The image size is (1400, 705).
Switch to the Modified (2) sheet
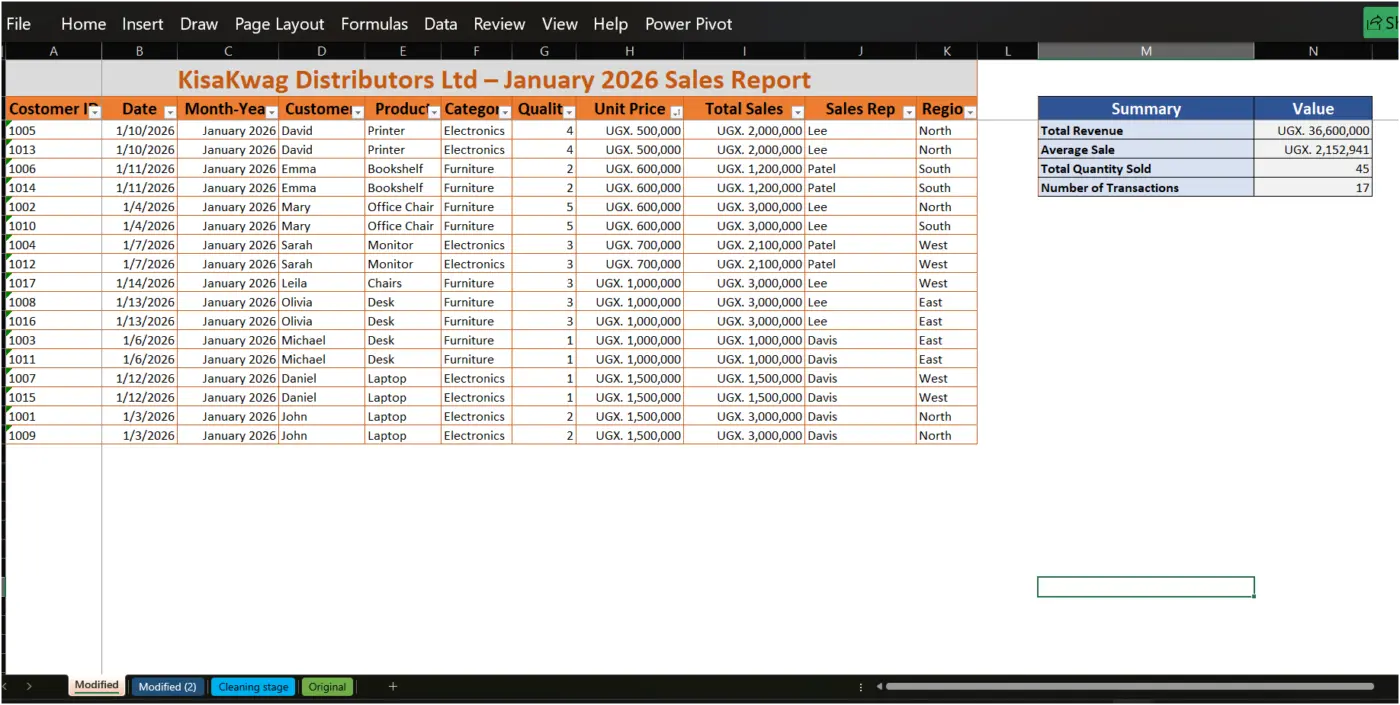click(167, 687)
